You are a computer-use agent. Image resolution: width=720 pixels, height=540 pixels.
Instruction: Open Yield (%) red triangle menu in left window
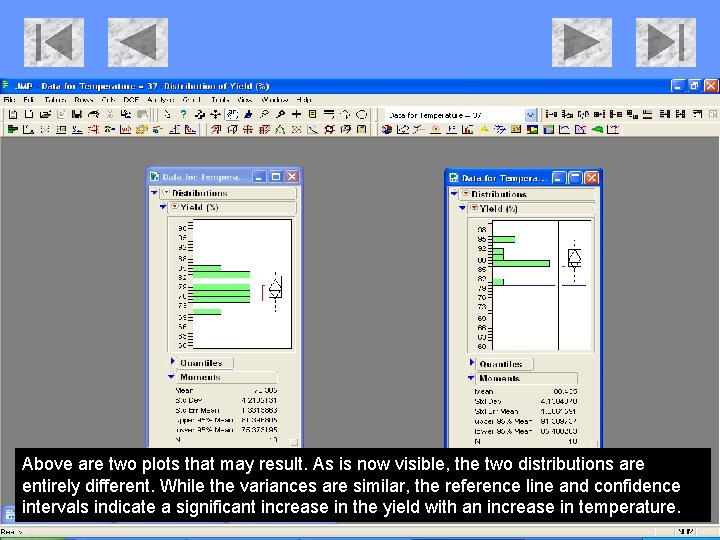174,207
